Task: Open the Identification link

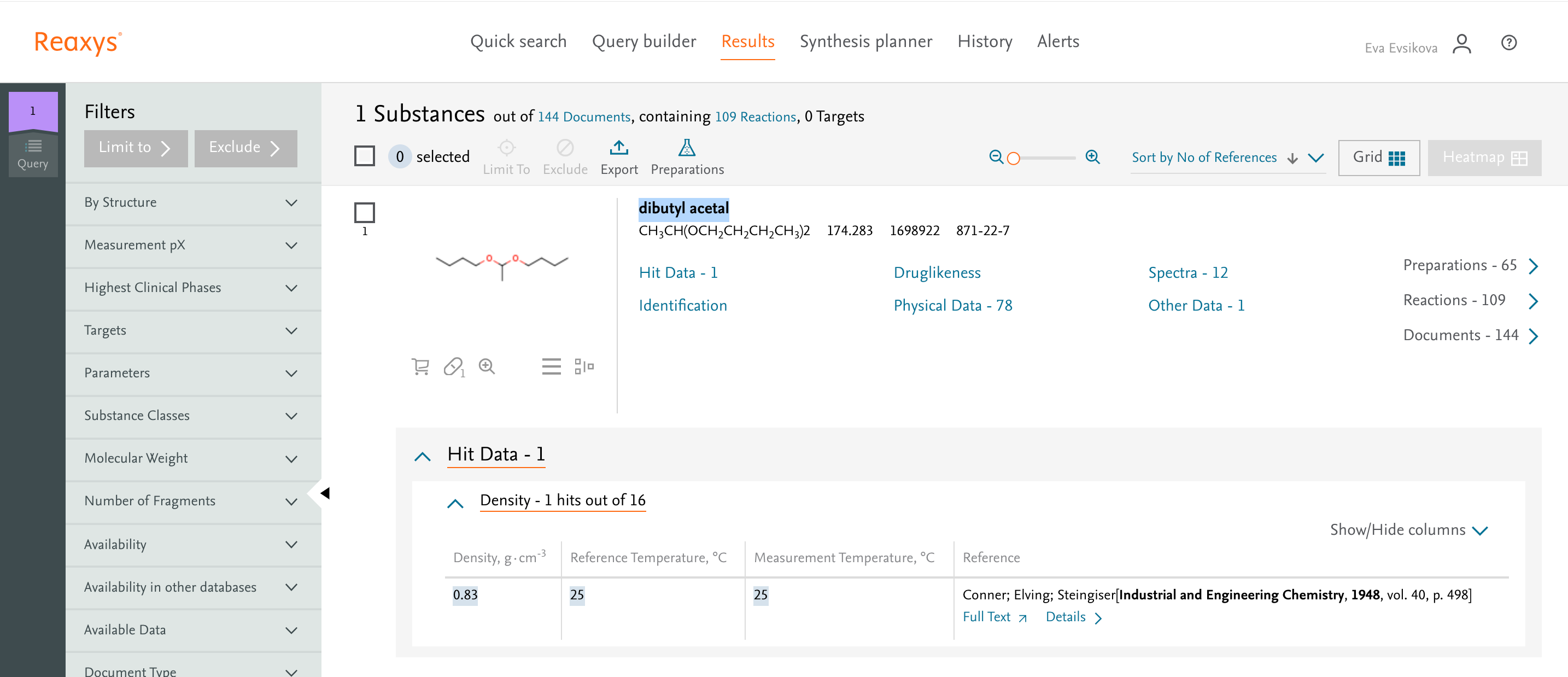Action: point(682,306)
